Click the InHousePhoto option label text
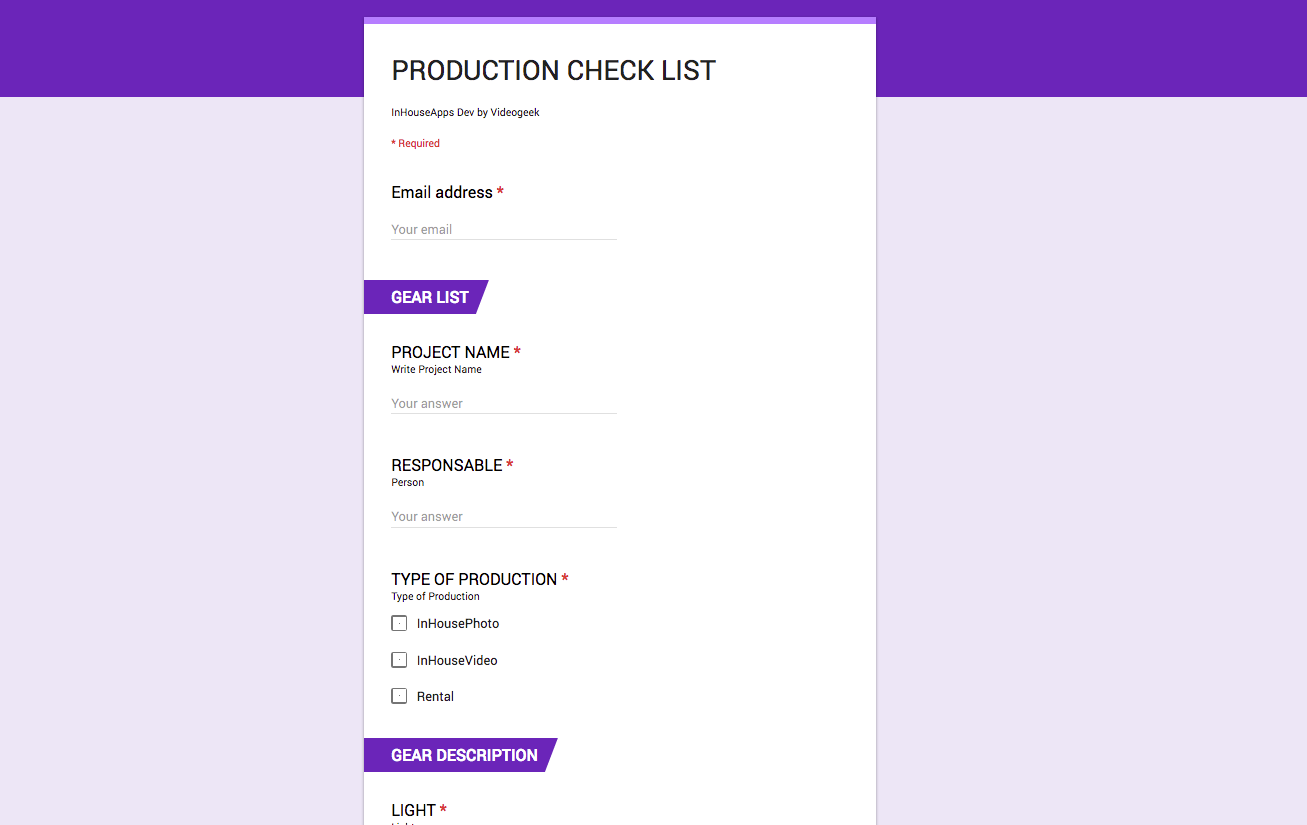 point(458,623)
